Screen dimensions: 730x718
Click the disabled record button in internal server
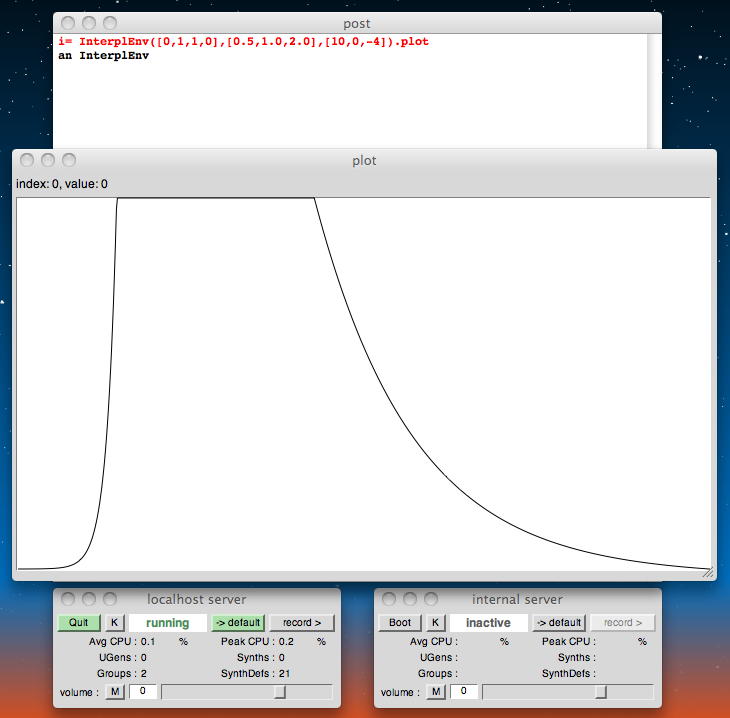point(622,623)
